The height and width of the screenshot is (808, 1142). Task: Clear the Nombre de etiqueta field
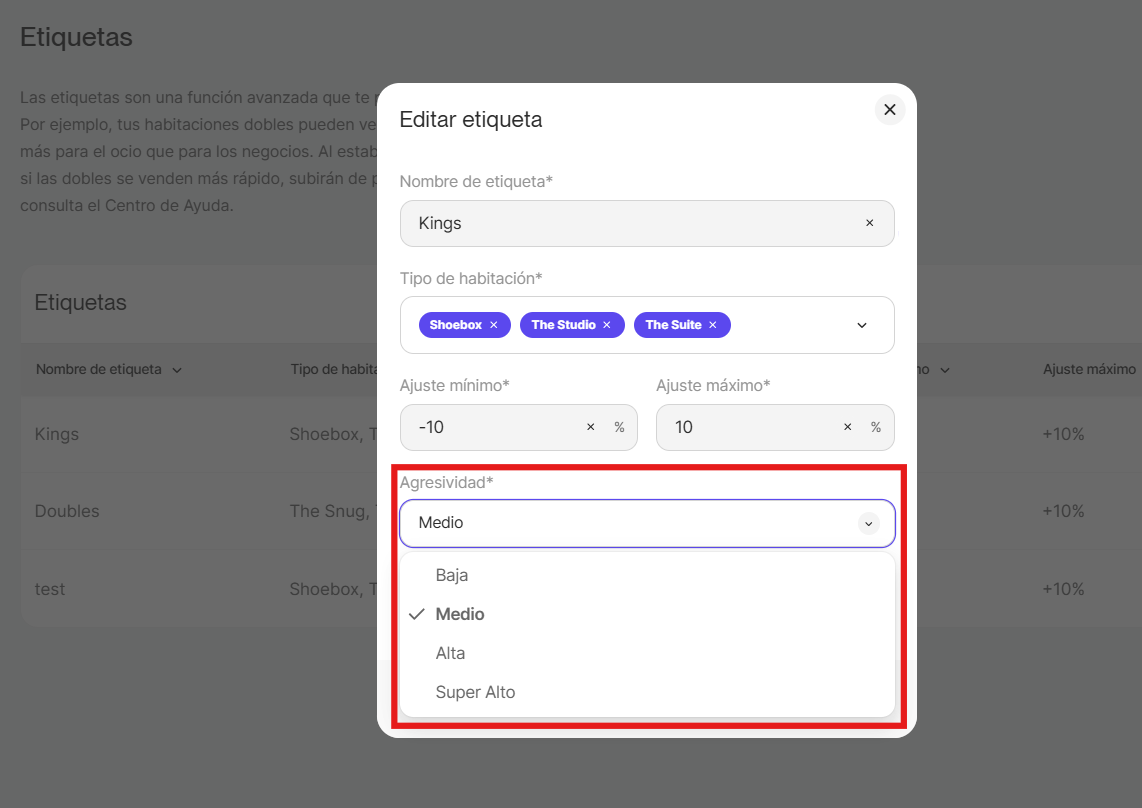(869, 223)
